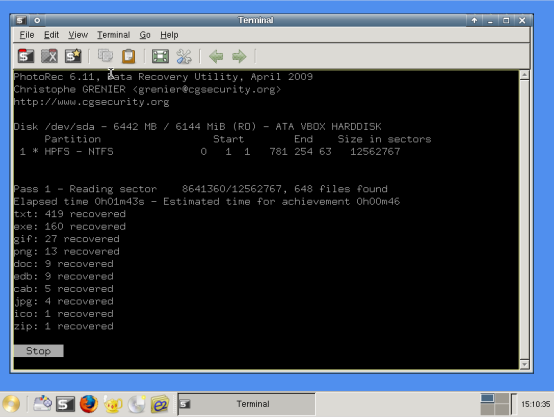Screen dimensions: 554x417
Task: Switch workspace using the desktop pager
Action: click(x=494, y=404)
